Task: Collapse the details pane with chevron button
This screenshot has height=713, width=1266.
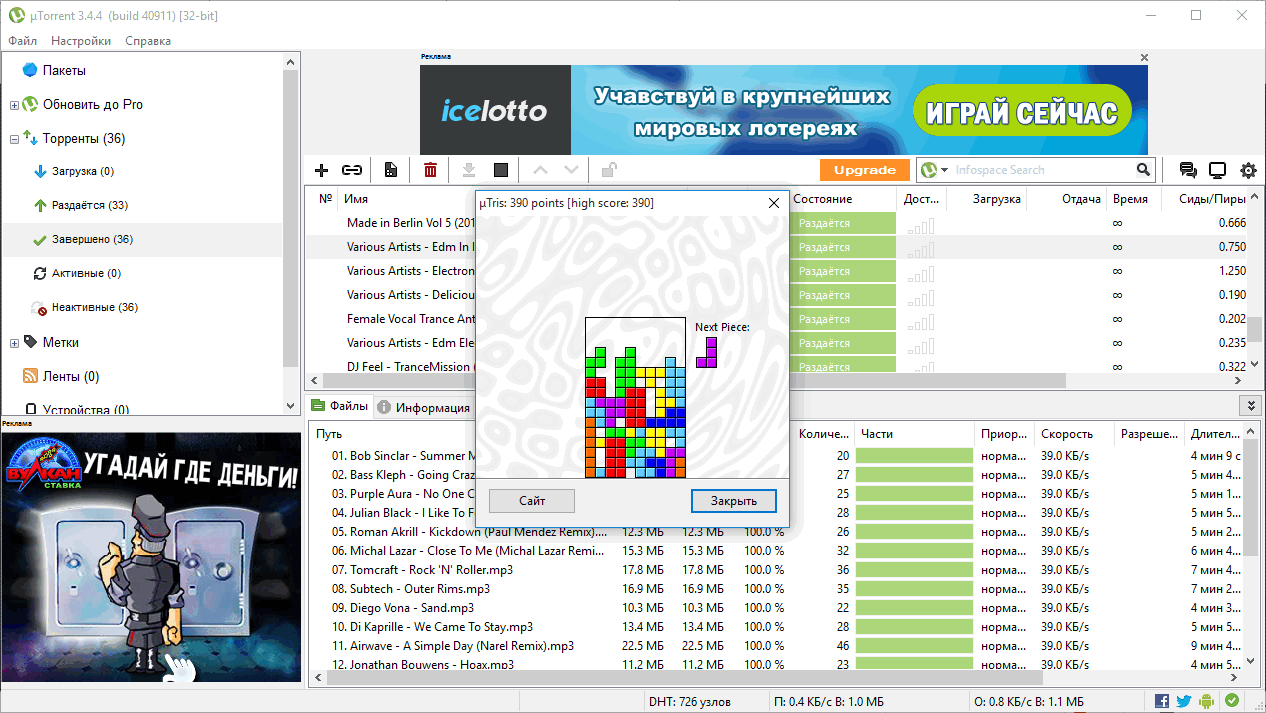Action: (x=1250, y=405)
